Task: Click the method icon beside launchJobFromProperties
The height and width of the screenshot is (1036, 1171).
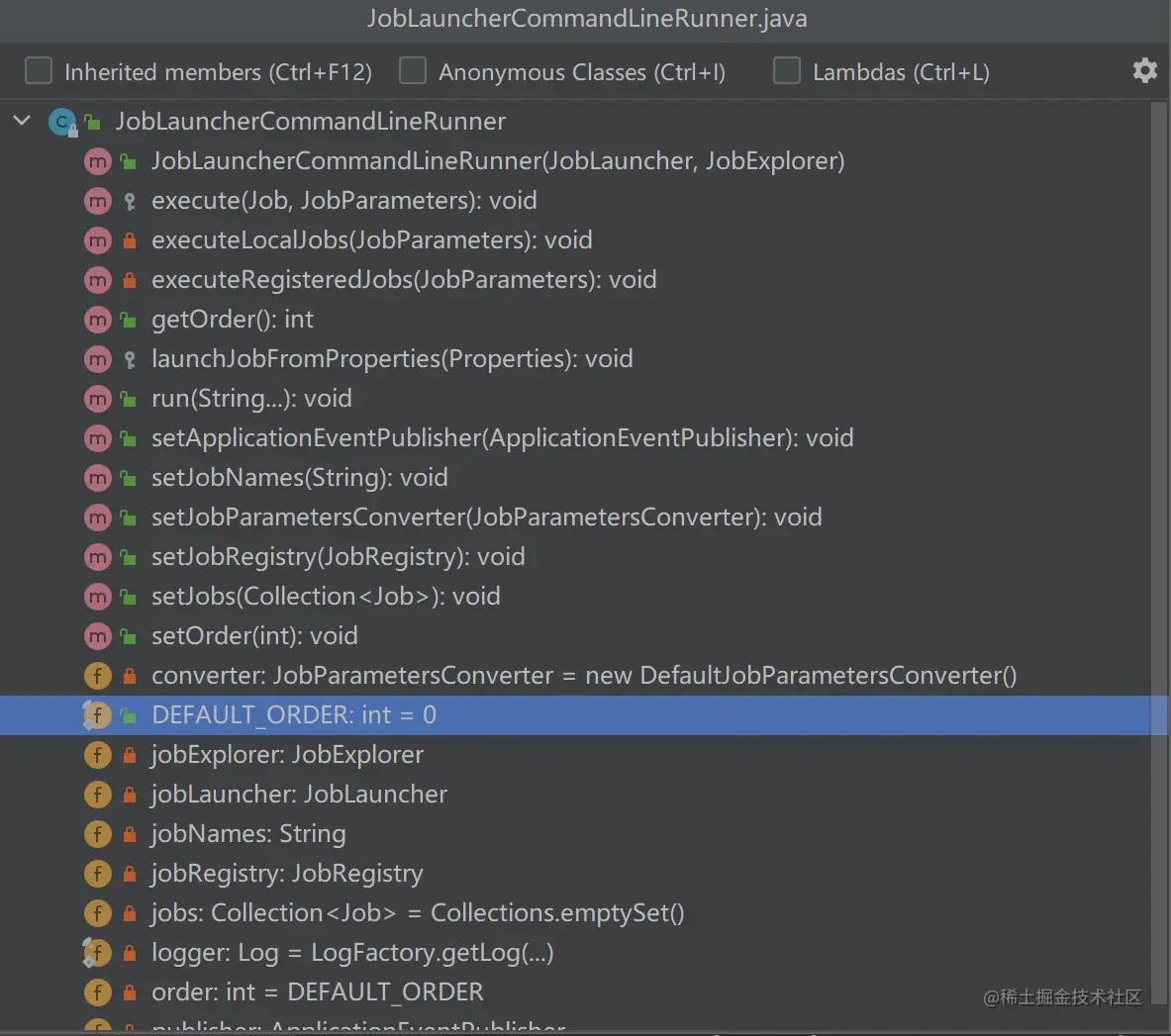Action: (97, 359)
